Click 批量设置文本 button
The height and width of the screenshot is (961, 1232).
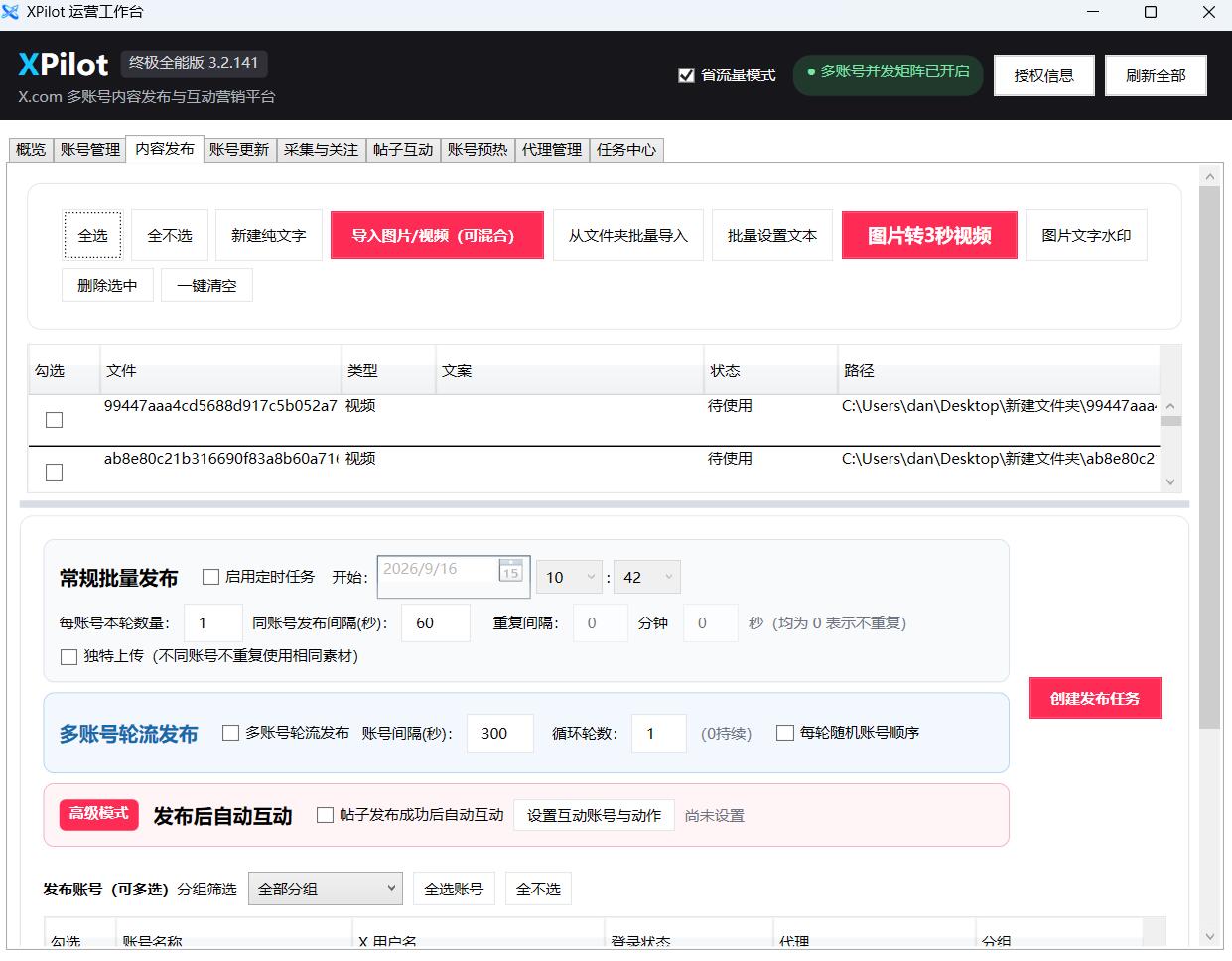coord(772,235)
